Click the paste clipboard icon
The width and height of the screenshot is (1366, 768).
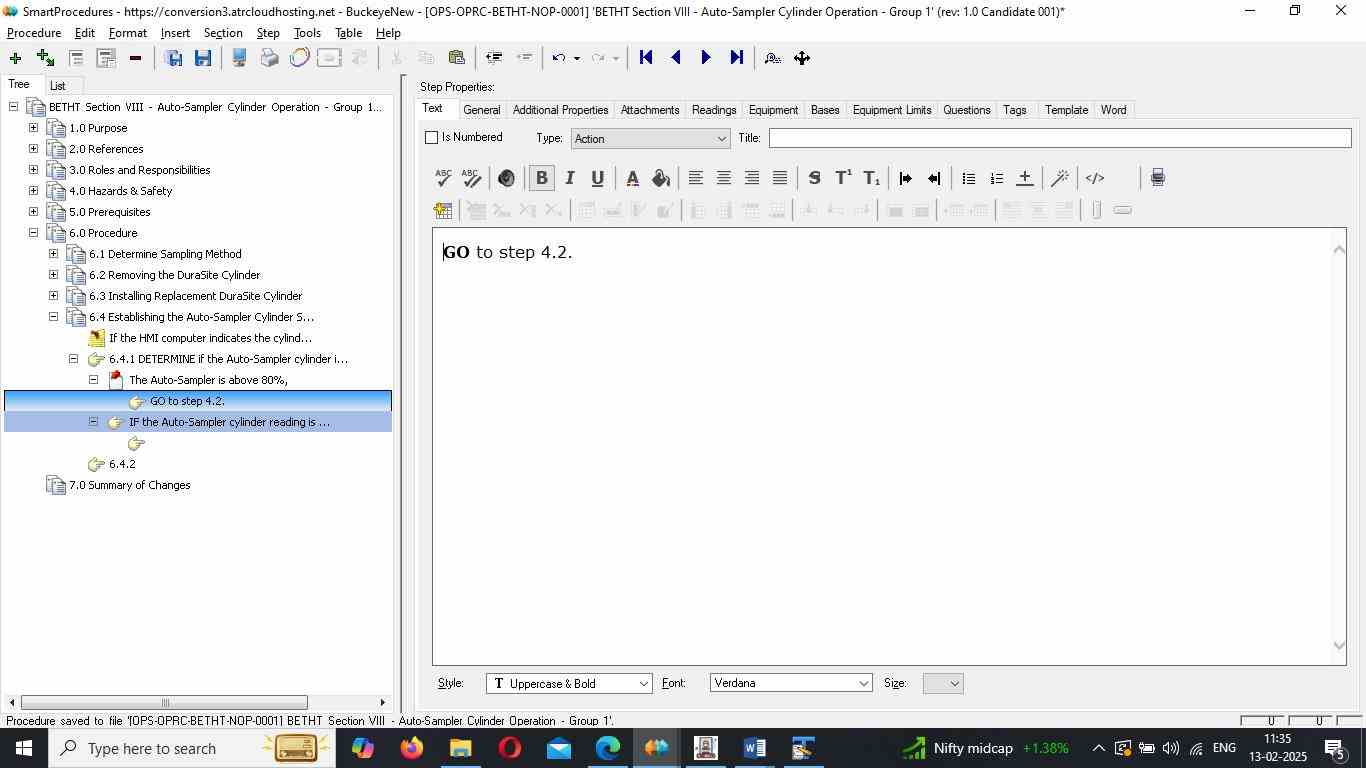[456, 58]
